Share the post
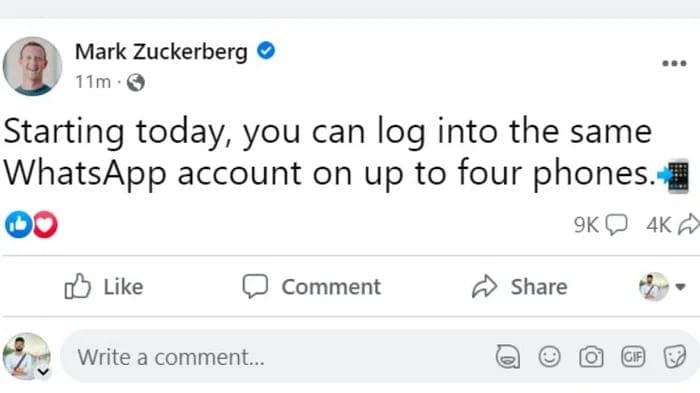The height and width of the screenshot is (393, 700). click(519, 286)
